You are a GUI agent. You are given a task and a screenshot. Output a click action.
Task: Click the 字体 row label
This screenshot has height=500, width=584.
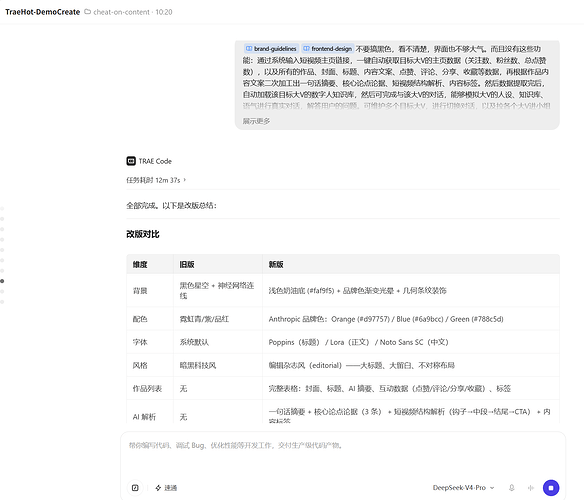pos(140,342)
